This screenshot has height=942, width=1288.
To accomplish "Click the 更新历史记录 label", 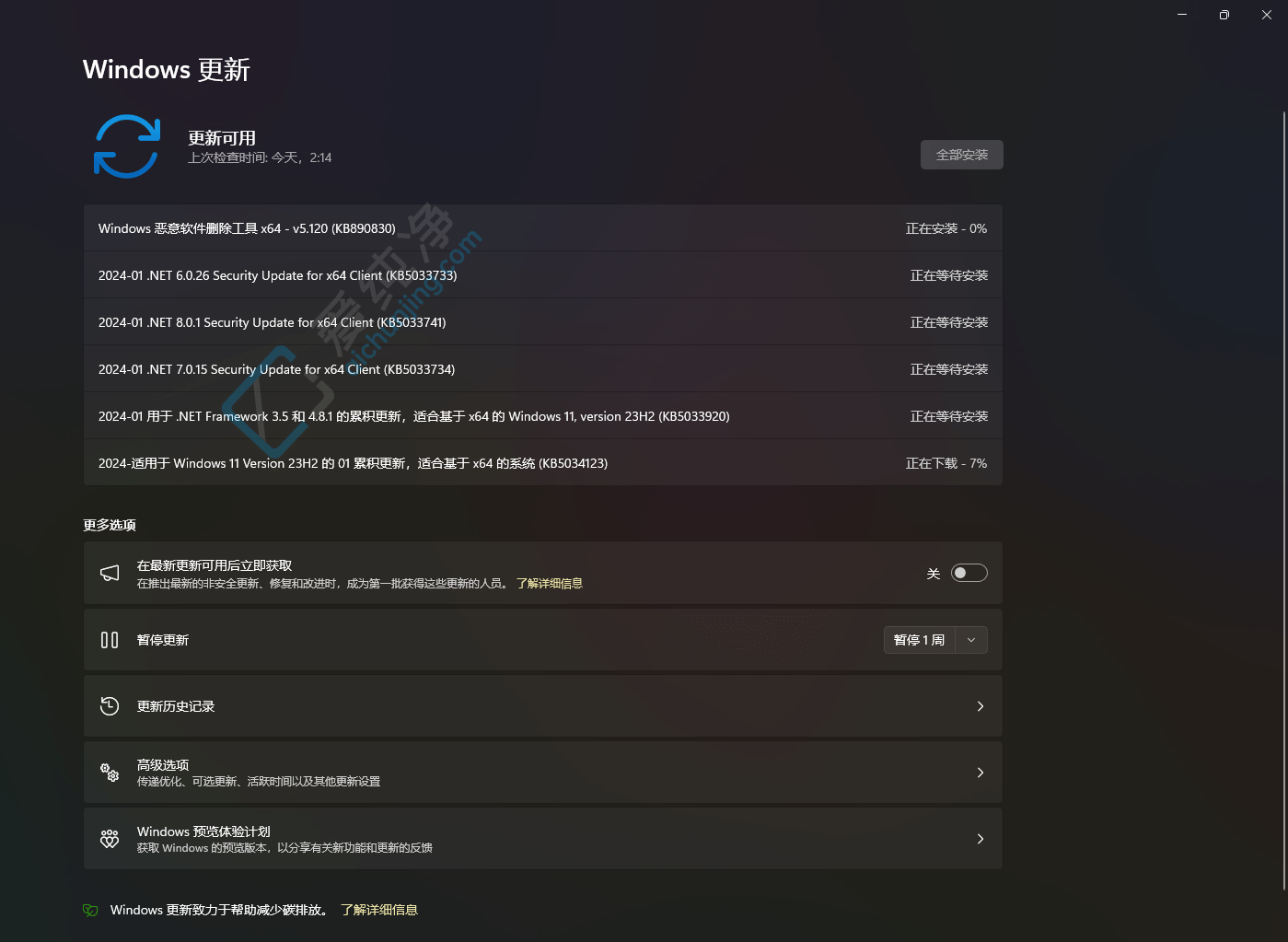I will pyautogui.click(x=176, y=706).
